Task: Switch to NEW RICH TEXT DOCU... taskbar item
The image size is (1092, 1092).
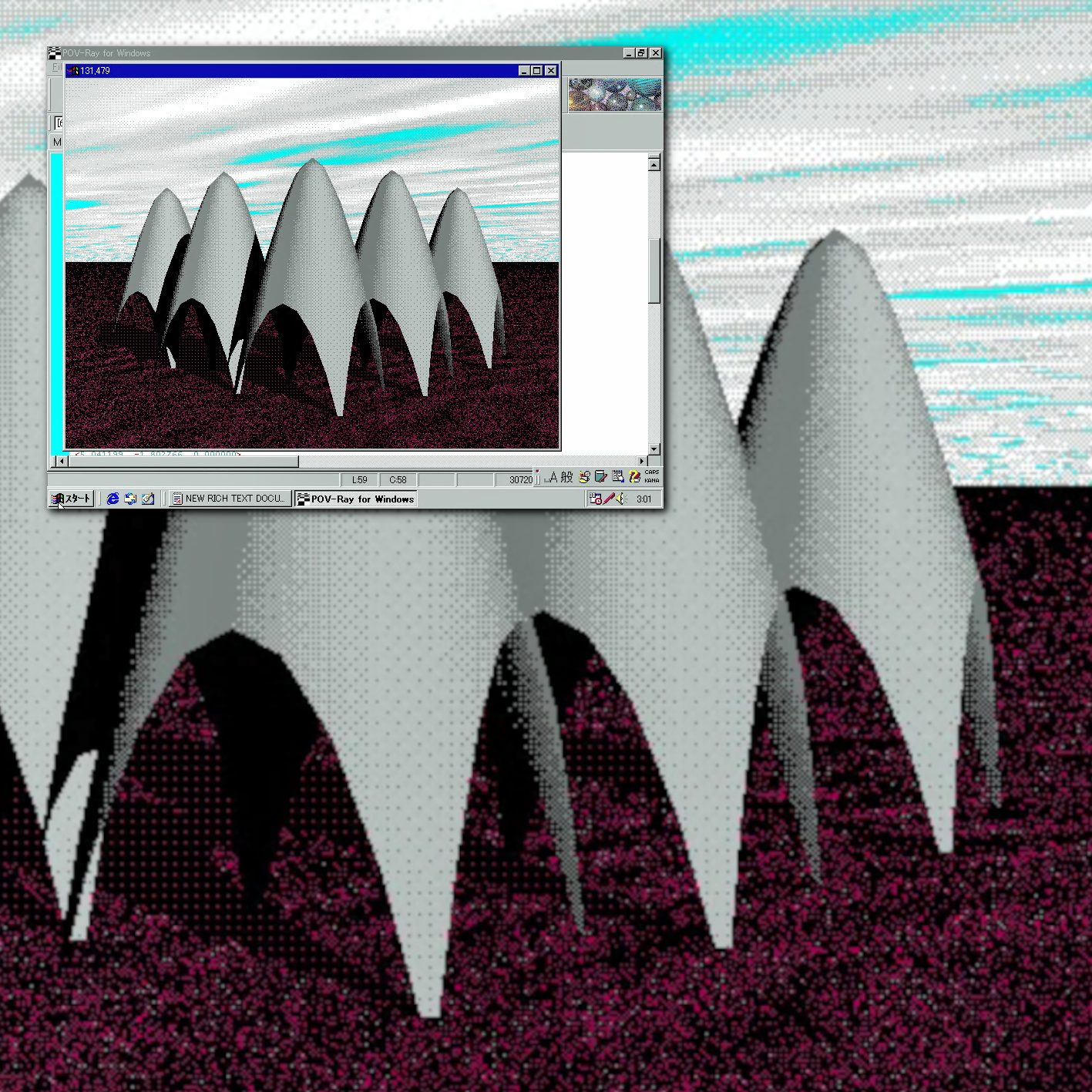Action: 230,499
